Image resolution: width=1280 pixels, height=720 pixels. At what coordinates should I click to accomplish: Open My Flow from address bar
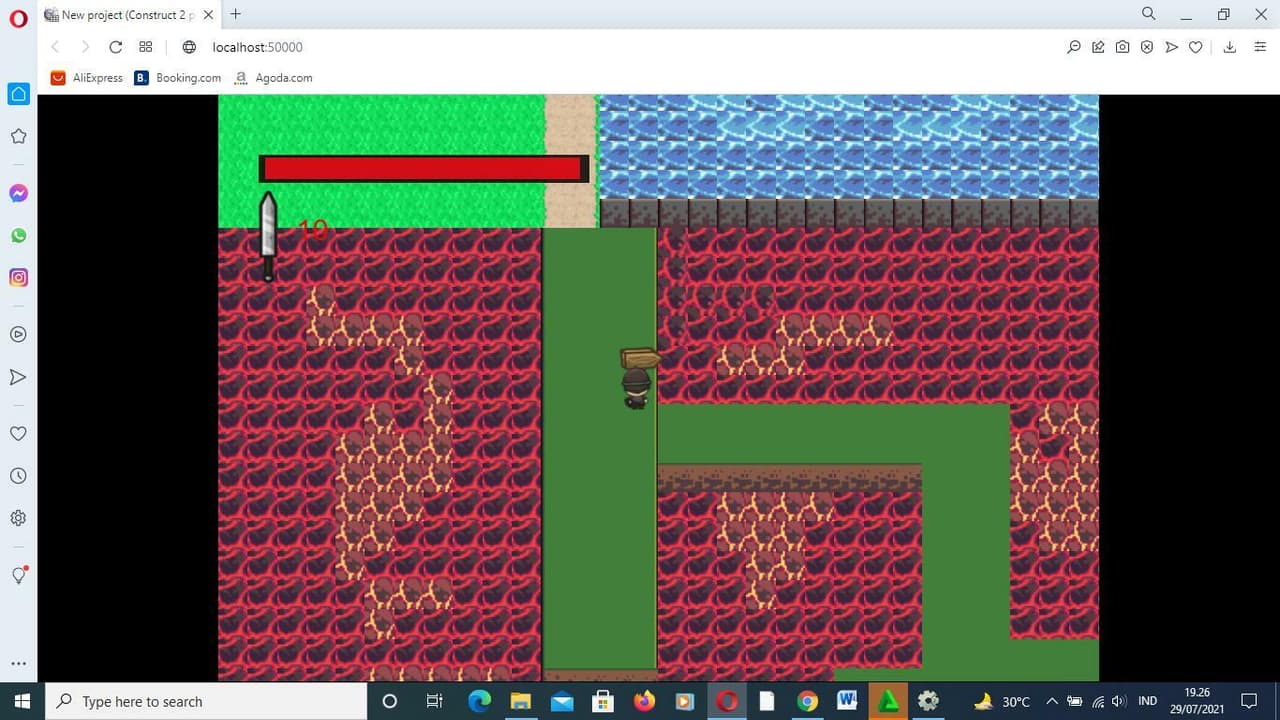(x=1171, y=47)
